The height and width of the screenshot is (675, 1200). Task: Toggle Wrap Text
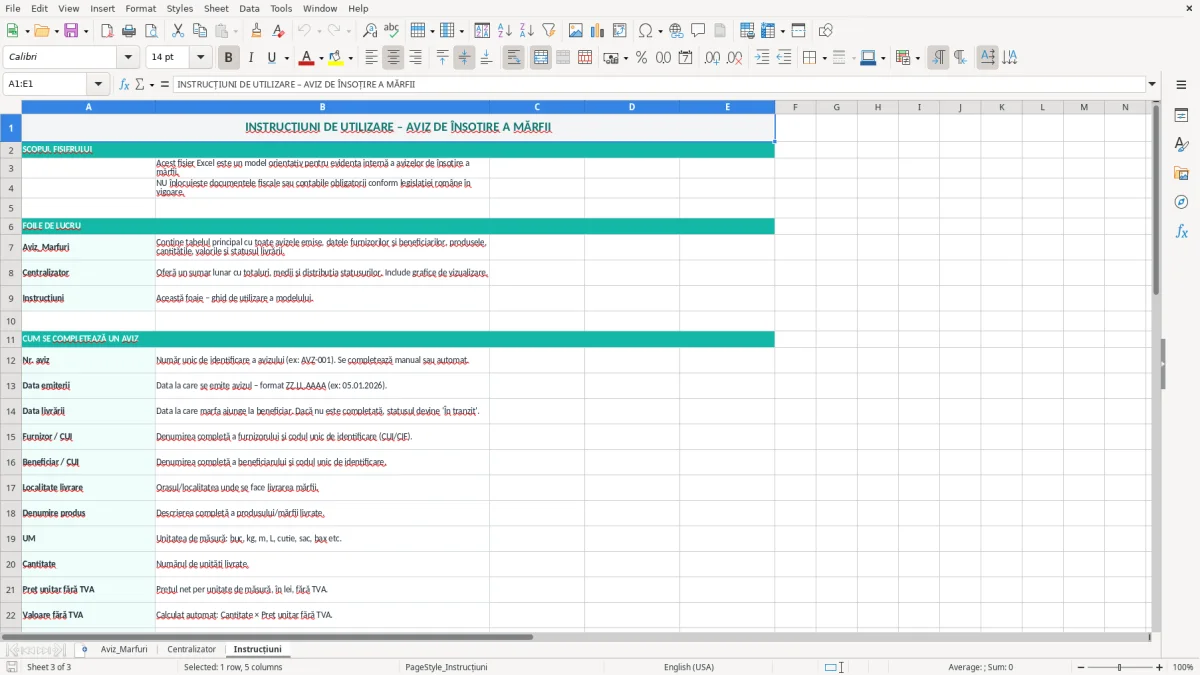point(514,58)
